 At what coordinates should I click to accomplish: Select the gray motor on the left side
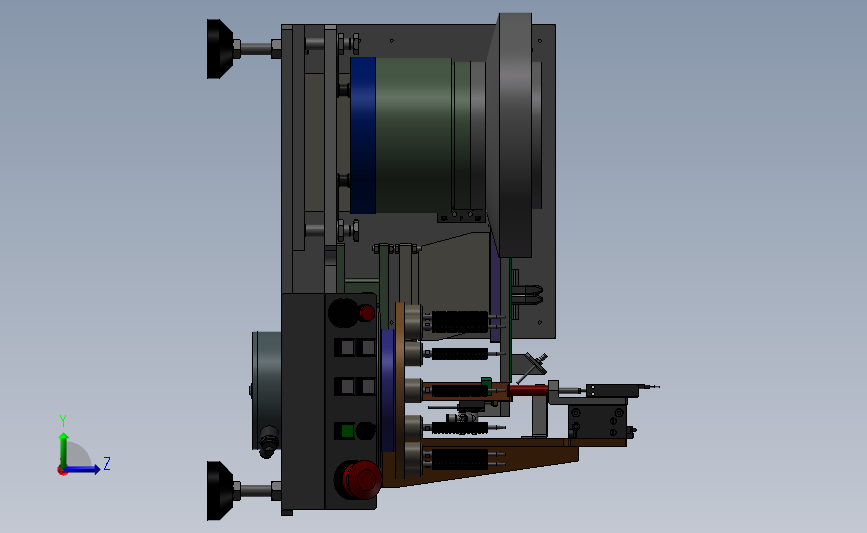pyautogui.click(x=267, y=390)
